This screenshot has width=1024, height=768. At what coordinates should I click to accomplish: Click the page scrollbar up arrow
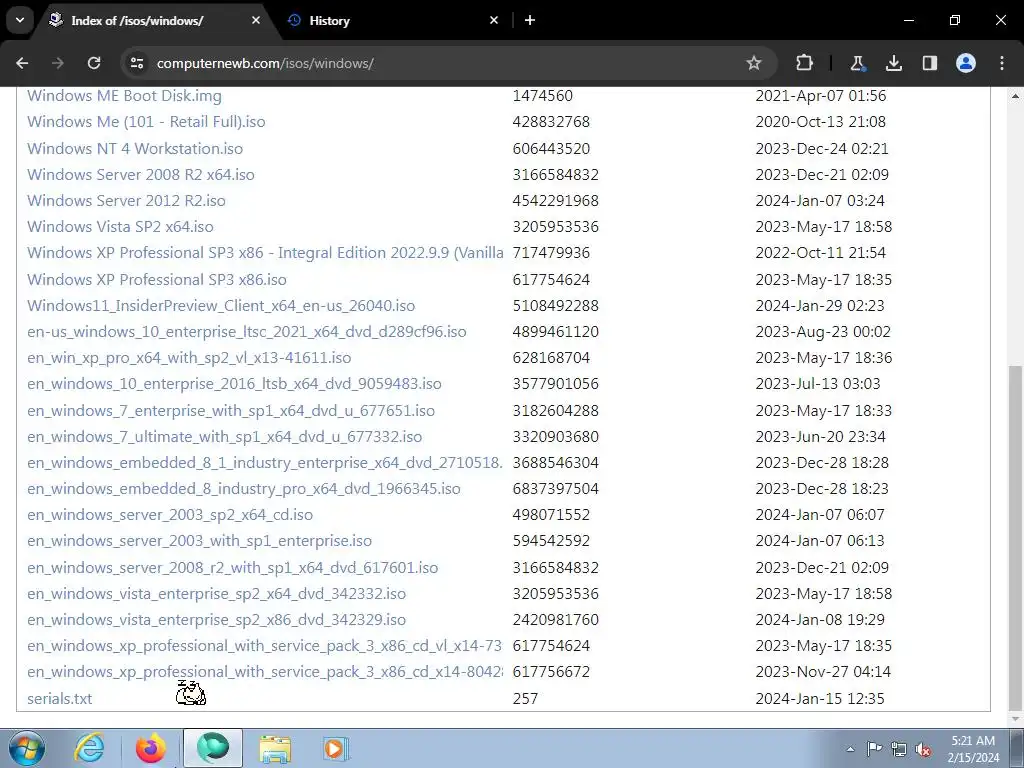coord(1015,96)
